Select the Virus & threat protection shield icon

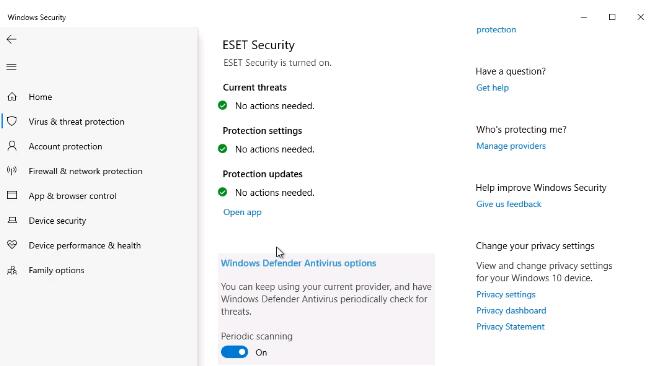[x=12, y=121]
